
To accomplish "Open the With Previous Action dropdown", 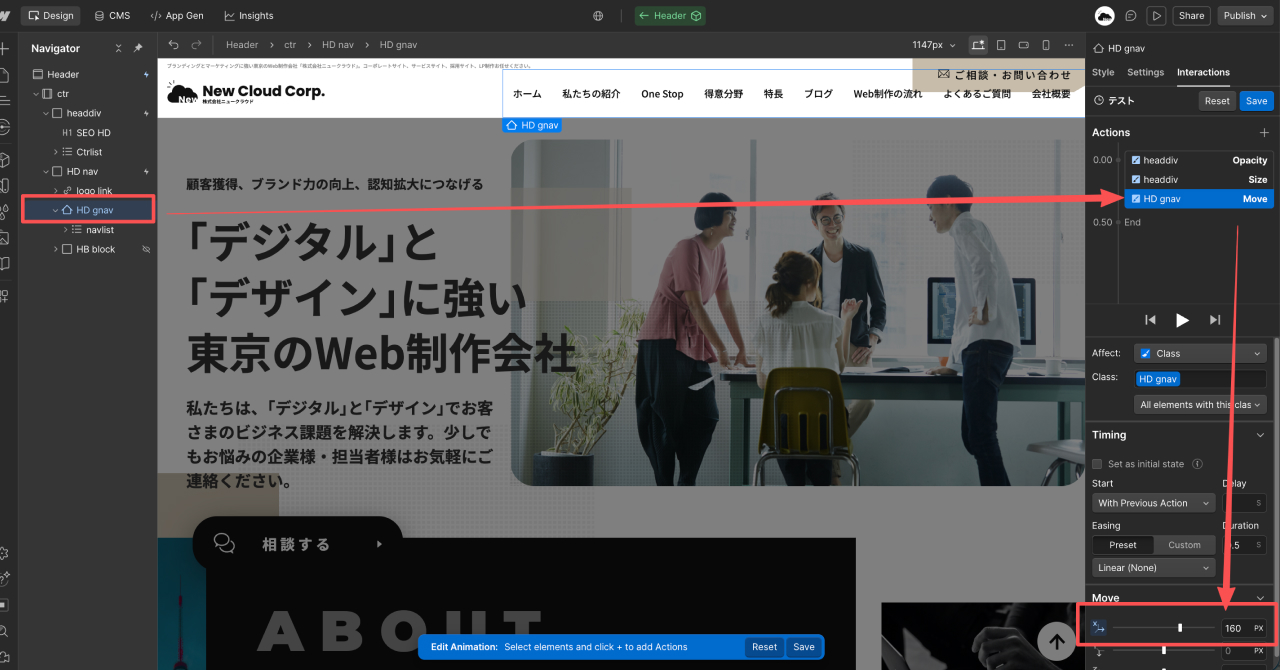I will tap(1153, 503).
